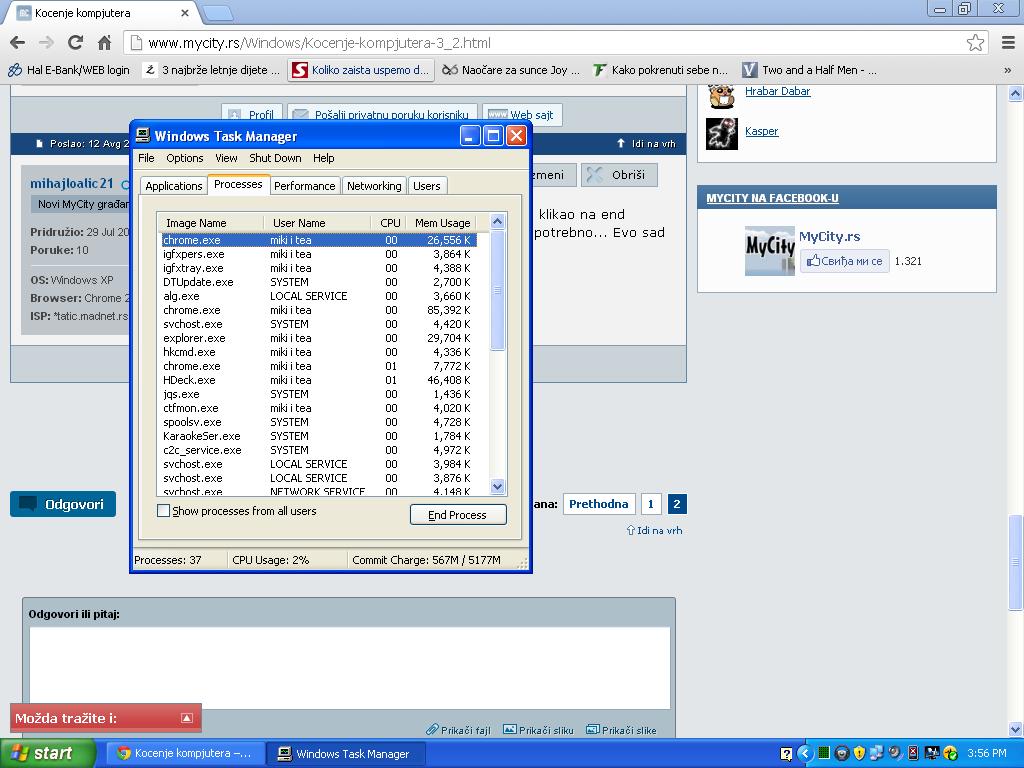
Task: Open the 'Two and a Half Men' bookmark
Action: pyautogui.click(x=810, y=70)
